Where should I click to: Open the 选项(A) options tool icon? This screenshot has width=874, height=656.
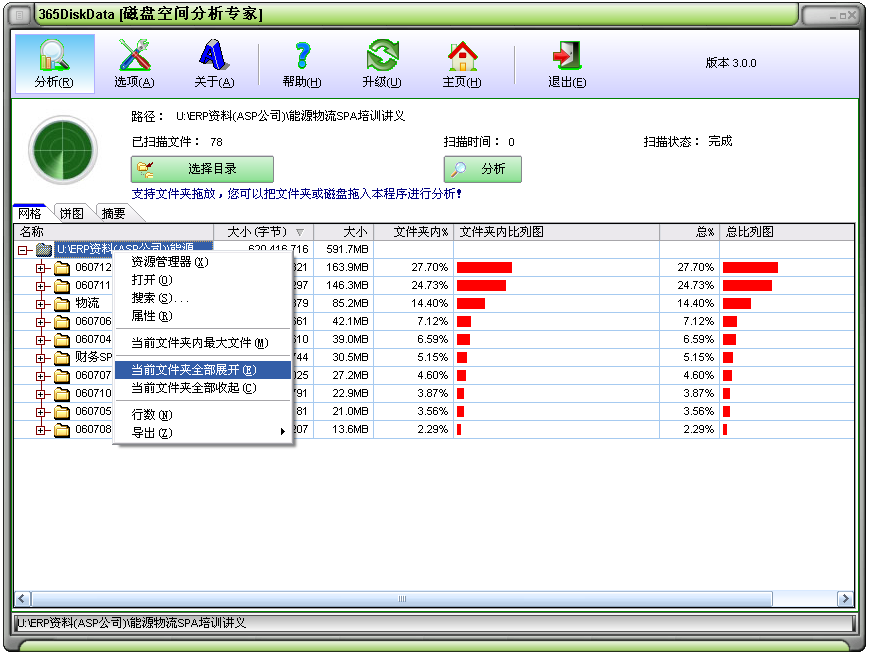(134, 64)
